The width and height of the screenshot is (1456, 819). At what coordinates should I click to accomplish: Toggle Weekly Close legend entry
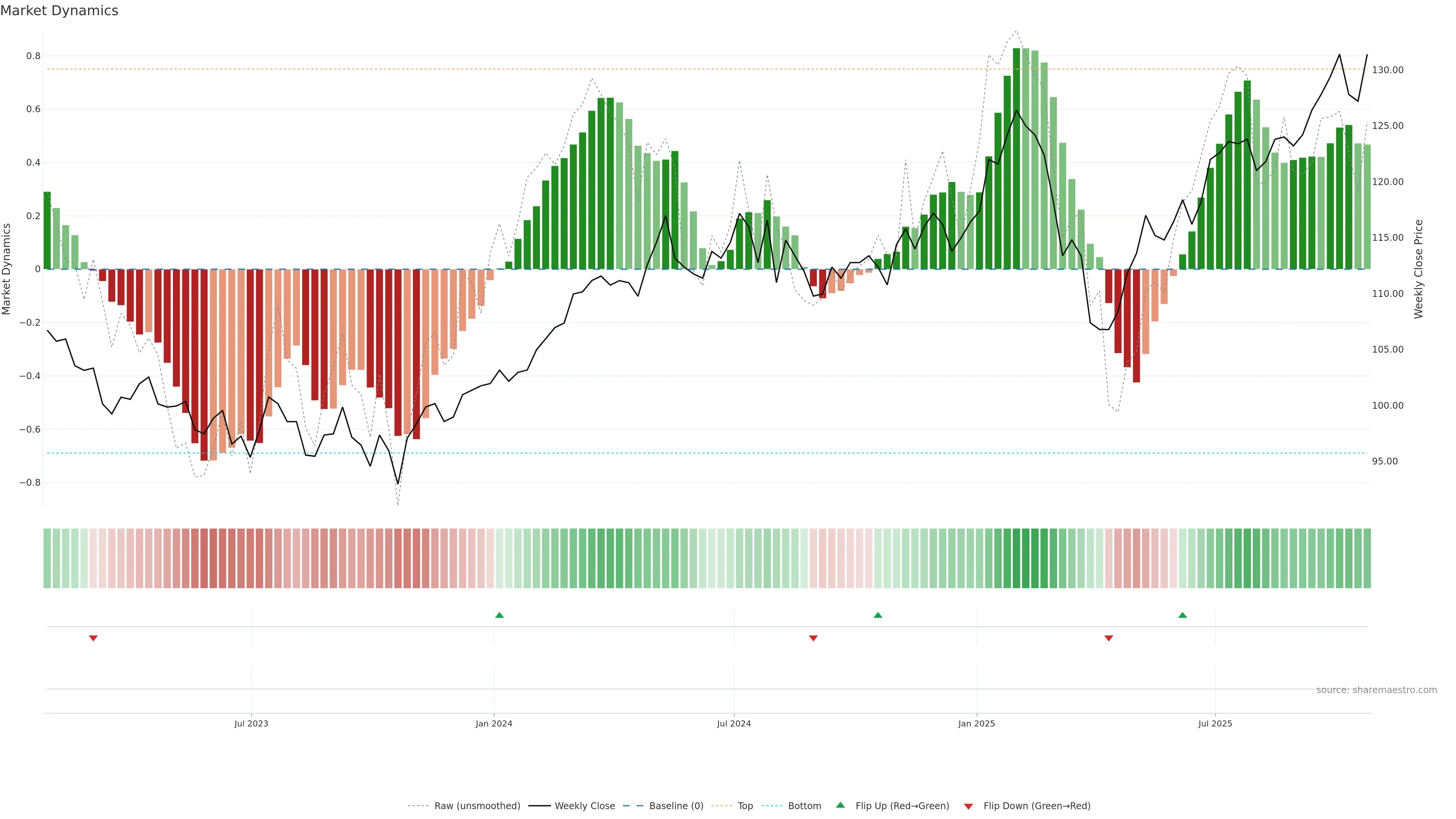584,805
